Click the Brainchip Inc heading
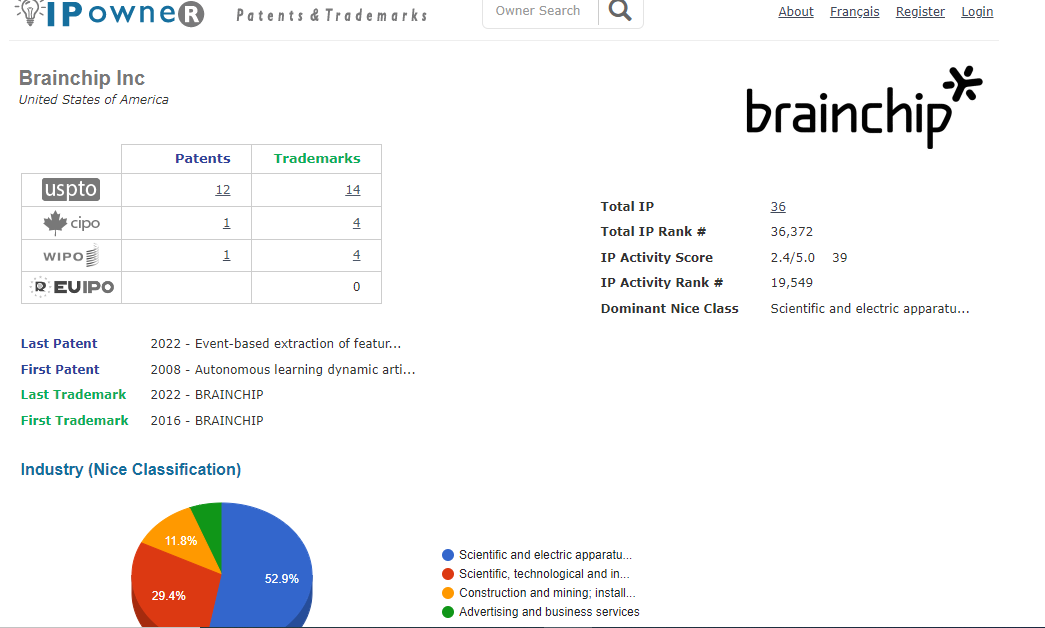This screenshot has width=1045, height=628. (x=82, y=78)
